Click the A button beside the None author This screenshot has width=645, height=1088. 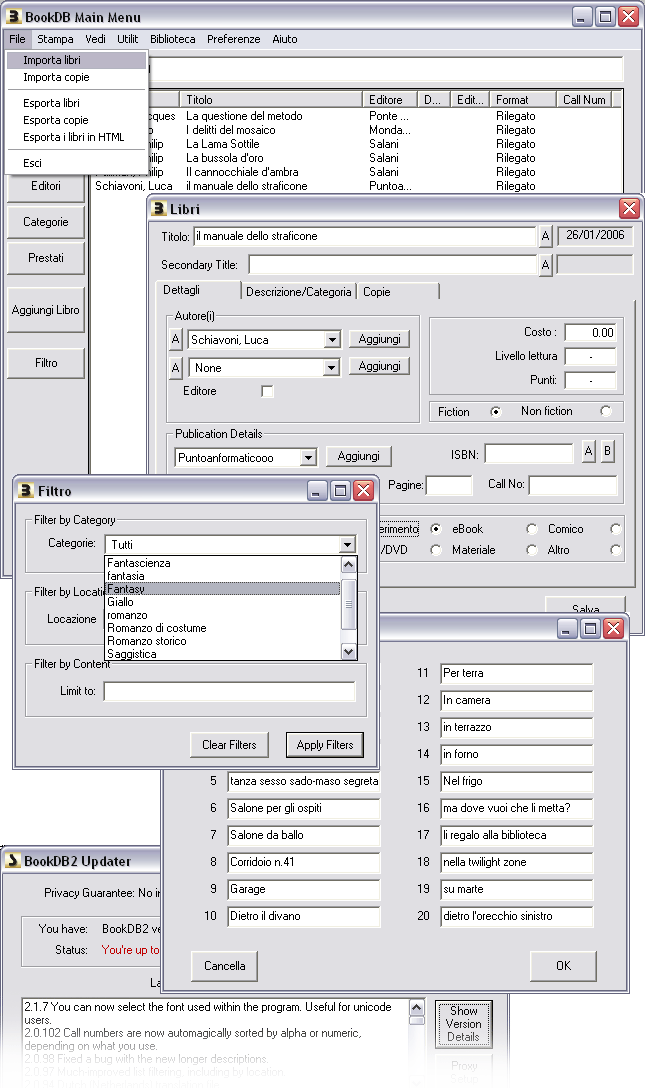pyautogui.click(x=176, y=368)
